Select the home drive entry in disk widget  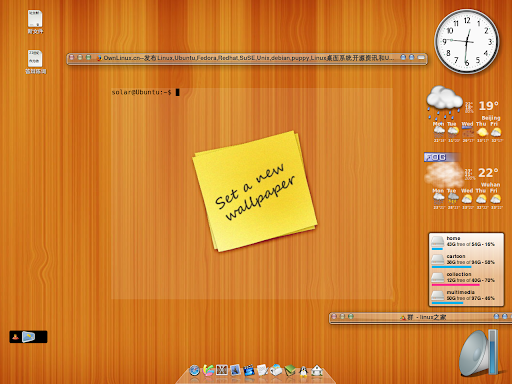[466, 242]
